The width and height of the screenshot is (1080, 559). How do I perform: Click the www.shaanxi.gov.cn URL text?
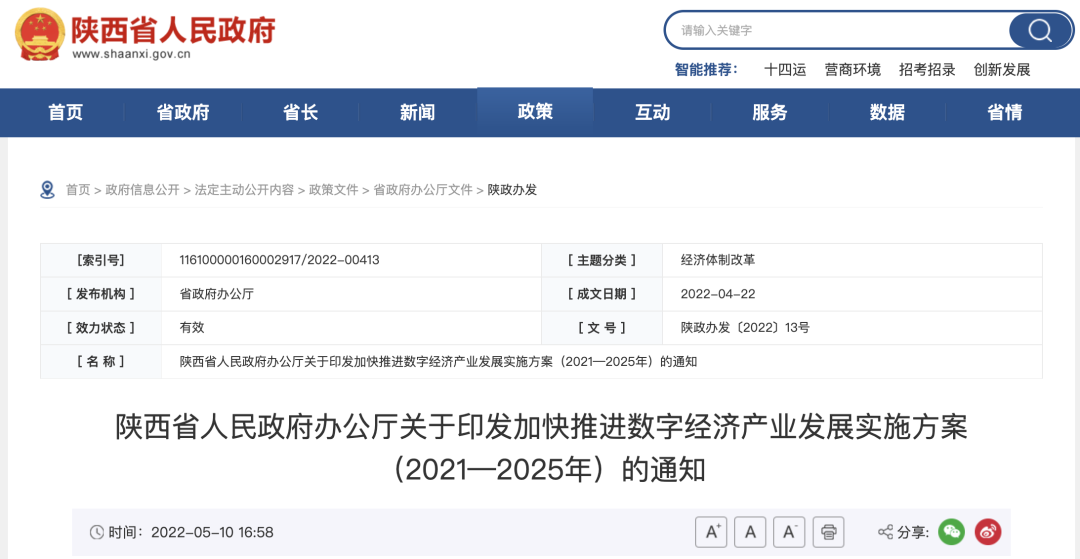pyautogui.click(x=131, y=55)
